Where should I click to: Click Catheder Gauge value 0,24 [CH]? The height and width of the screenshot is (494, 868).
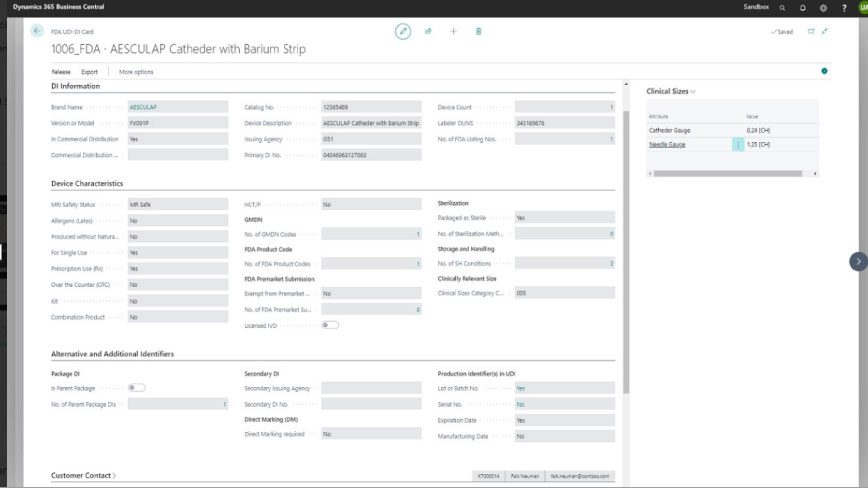758,130
